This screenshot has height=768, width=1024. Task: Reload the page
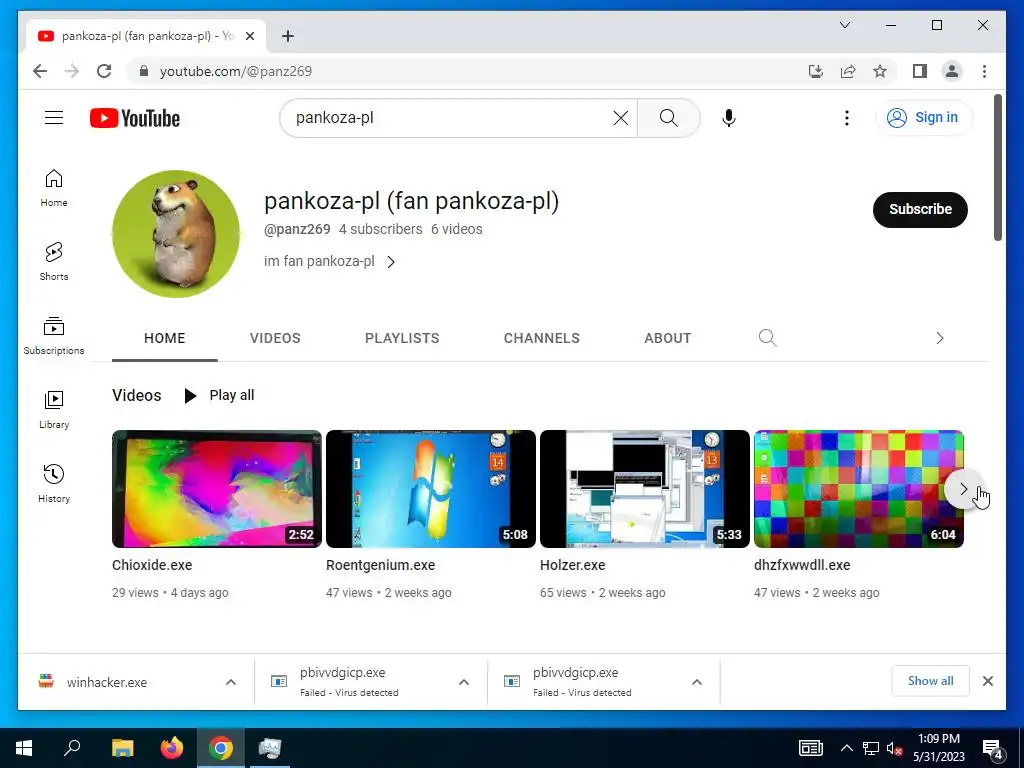point(104,71)
